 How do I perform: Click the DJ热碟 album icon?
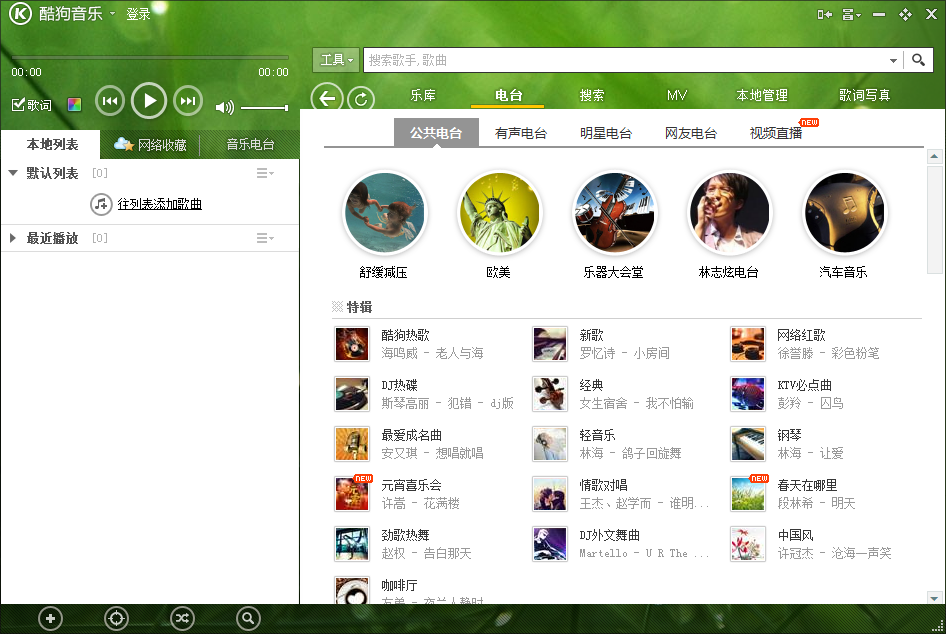coord(352,394)
